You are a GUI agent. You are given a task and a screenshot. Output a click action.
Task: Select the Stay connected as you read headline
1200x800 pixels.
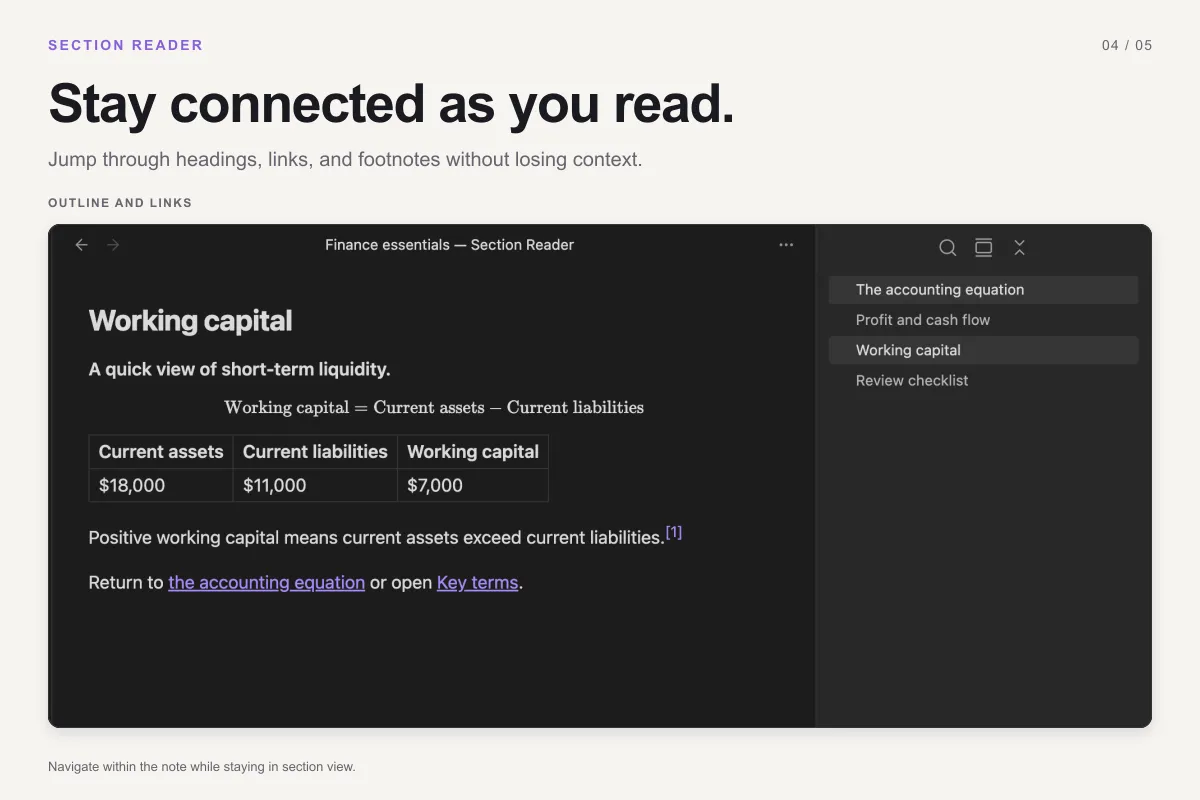click(x=391, y=103)
